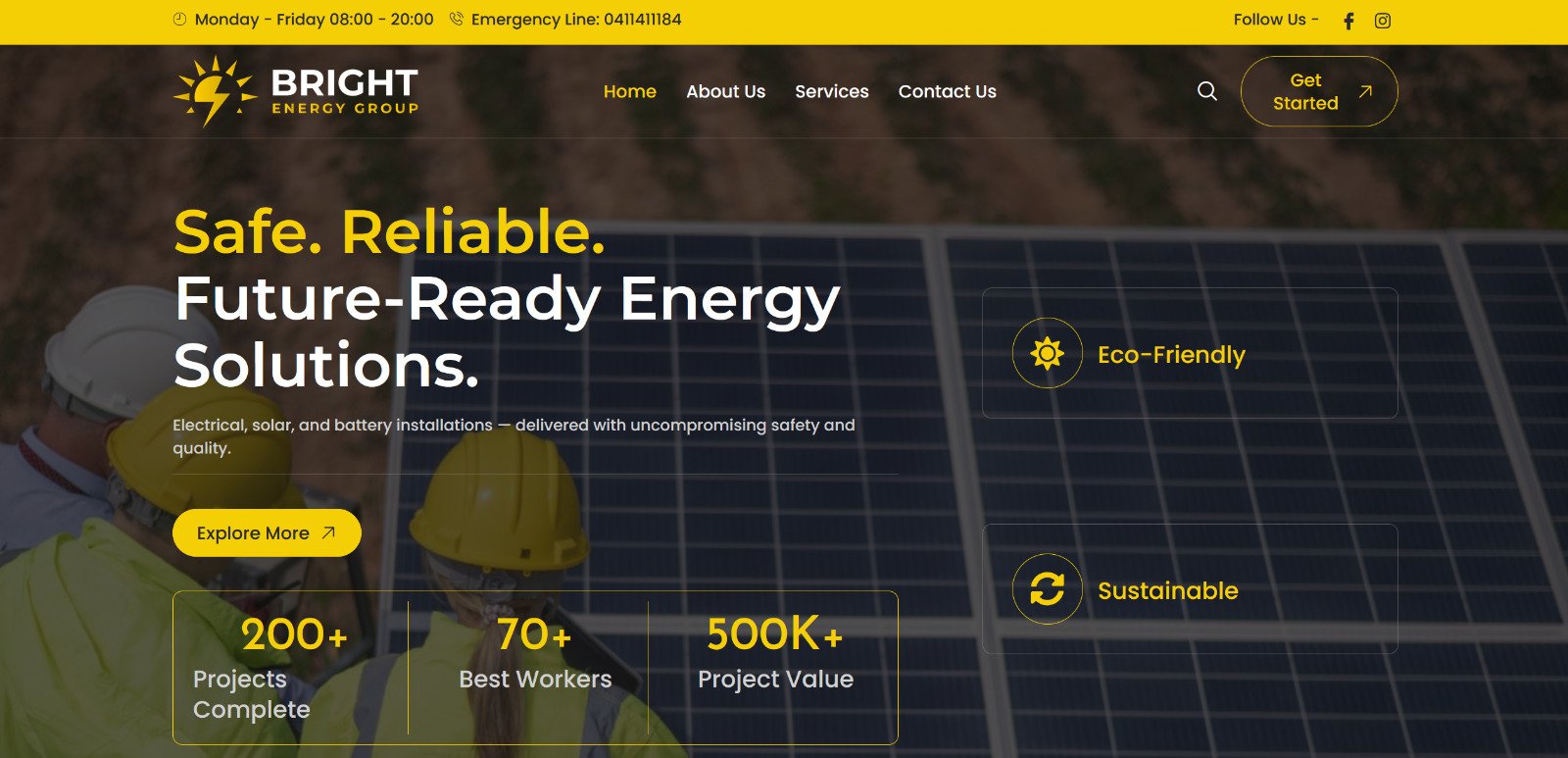Click the 200+ Projects Complete stat
The height and width of the screenshot is (758, 1568).
click(x=291, y=668)
